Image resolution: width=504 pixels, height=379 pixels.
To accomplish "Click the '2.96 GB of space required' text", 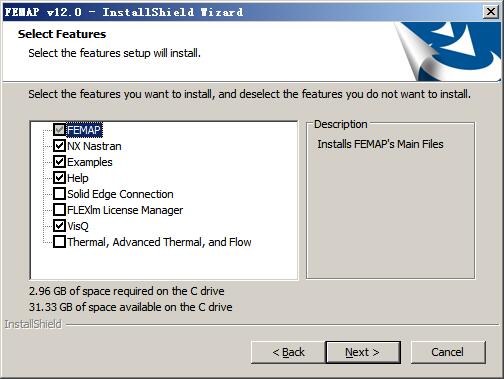I will coord(127,291).
